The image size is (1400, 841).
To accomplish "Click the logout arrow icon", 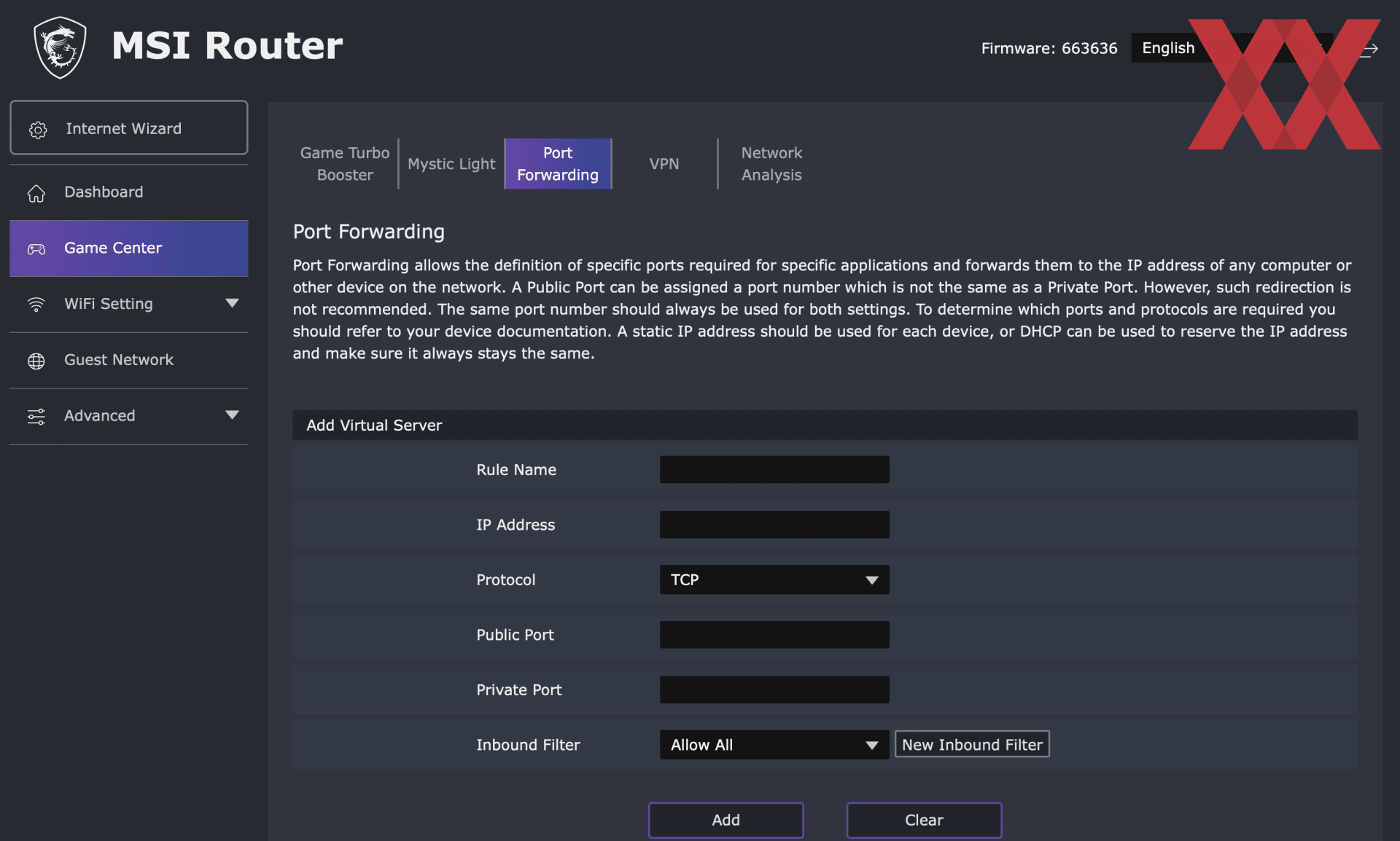I will coord(1369,49).
